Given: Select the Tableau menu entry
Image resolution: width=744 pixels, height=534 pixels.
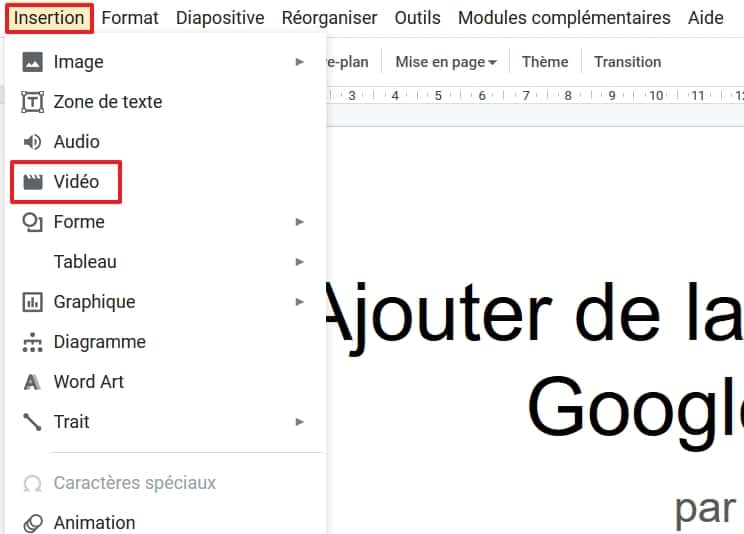Looking at the screenshot, I should tap(166, 262).
